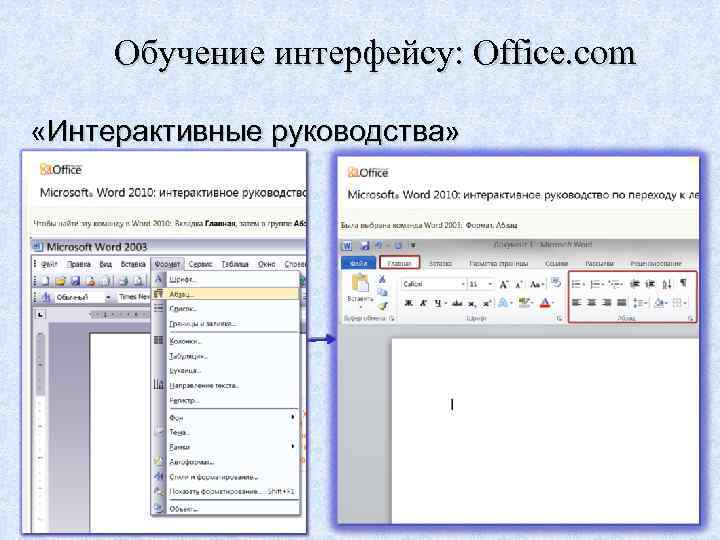The width and height of the screenshot is (720, 540).
Task: Toggle Subscript x₂ in ribbon
Action: [472, 304]
